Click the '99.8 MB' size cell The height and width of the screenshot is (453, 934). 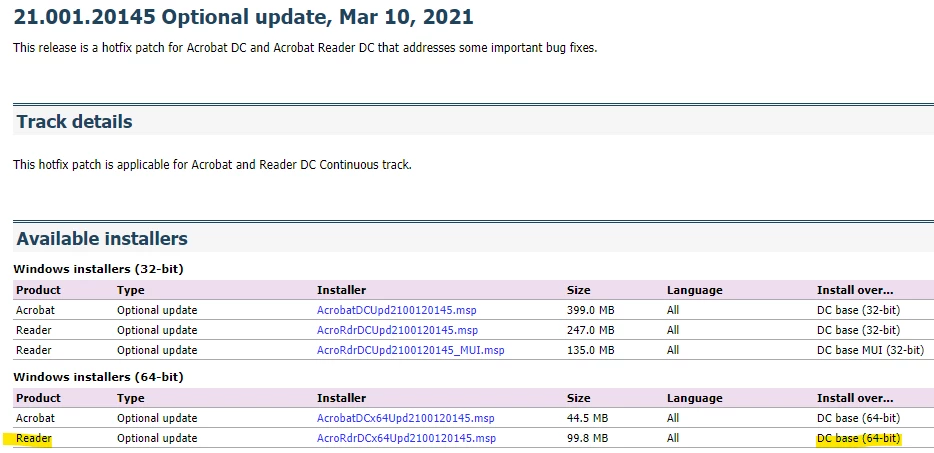587,438
